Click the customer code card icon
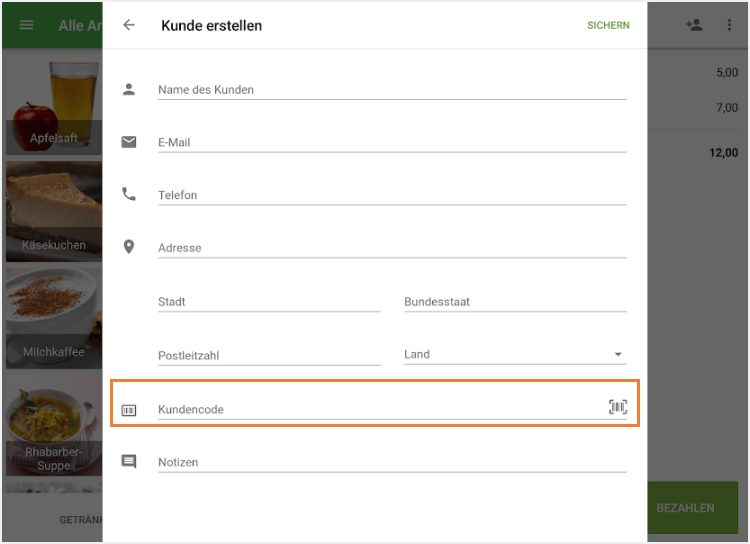 (129, 410)
